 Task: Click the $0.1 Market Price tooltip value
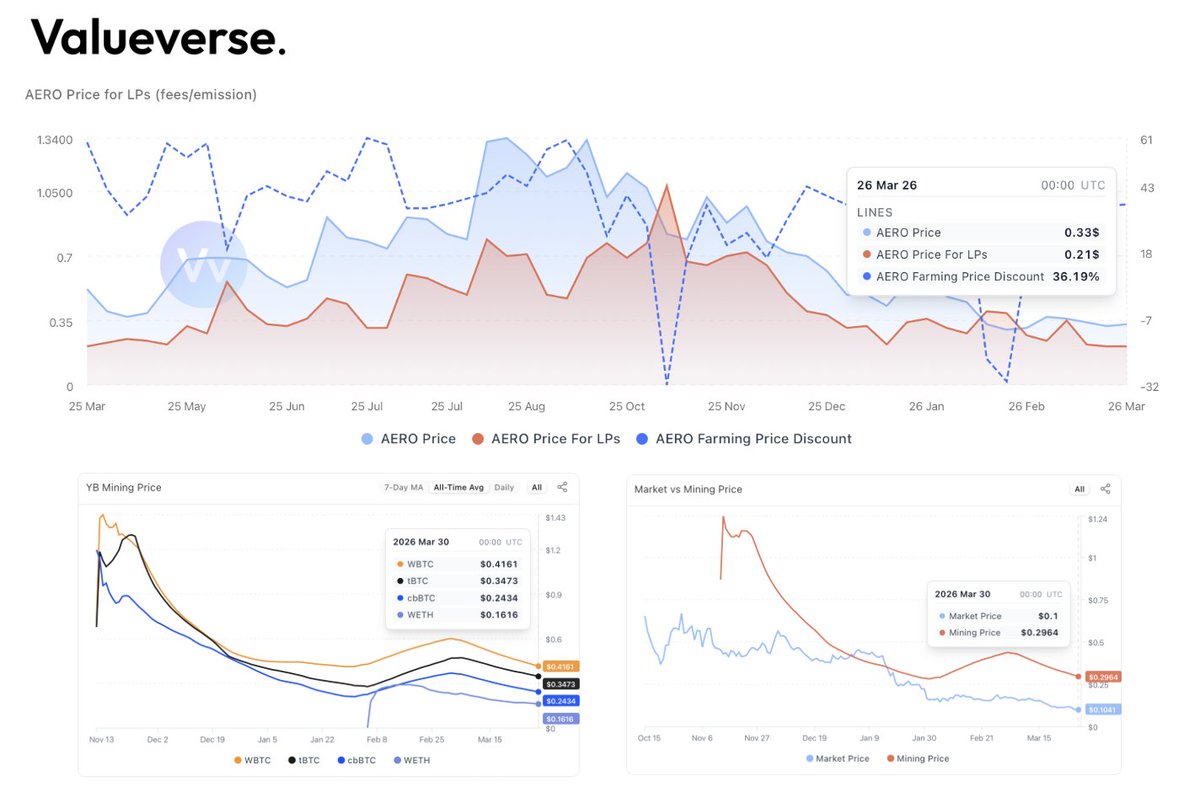[x=1050, y=616]
